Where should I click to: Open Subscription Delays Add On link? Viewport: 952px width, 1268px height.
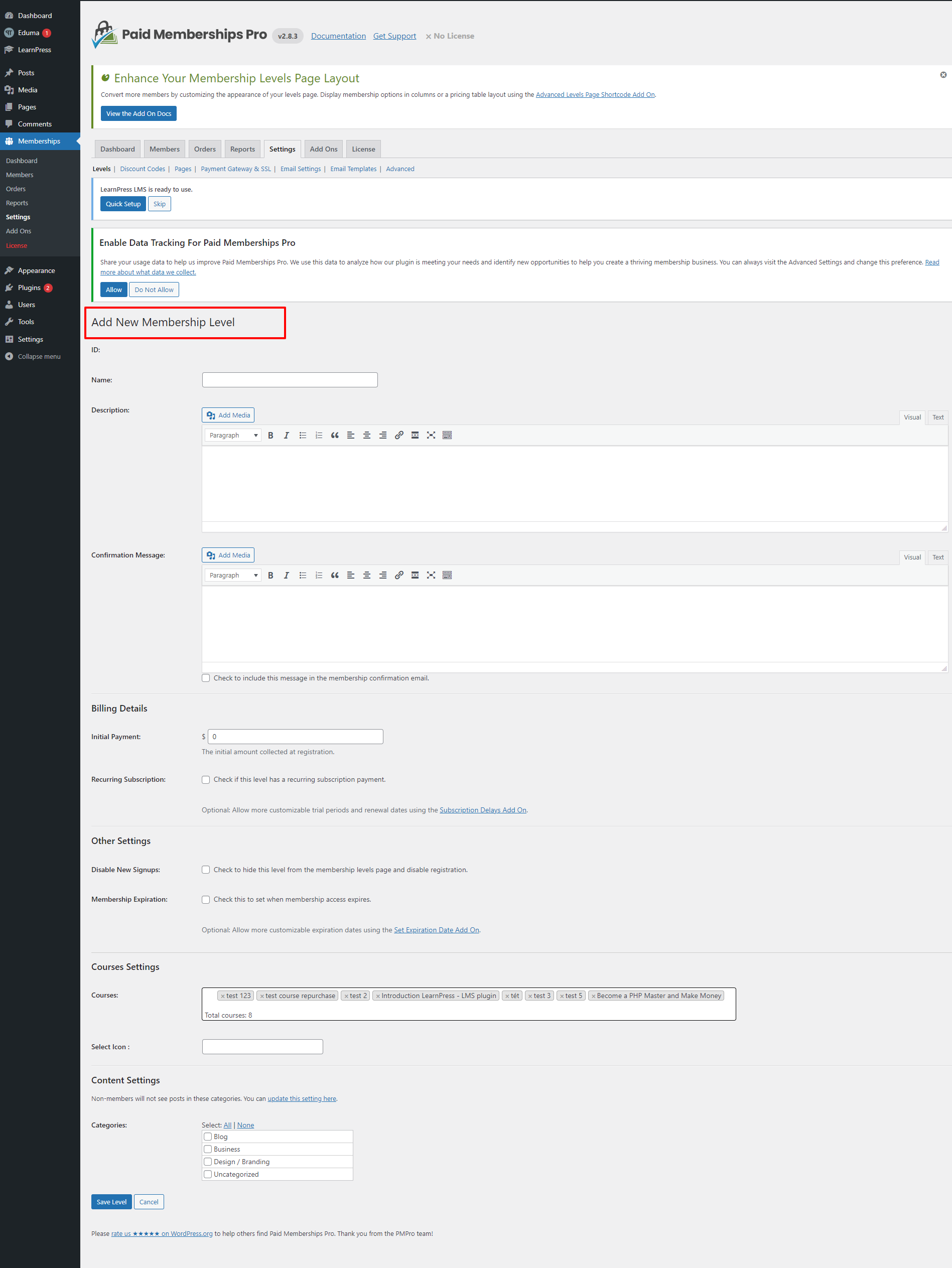coord(483,810)
